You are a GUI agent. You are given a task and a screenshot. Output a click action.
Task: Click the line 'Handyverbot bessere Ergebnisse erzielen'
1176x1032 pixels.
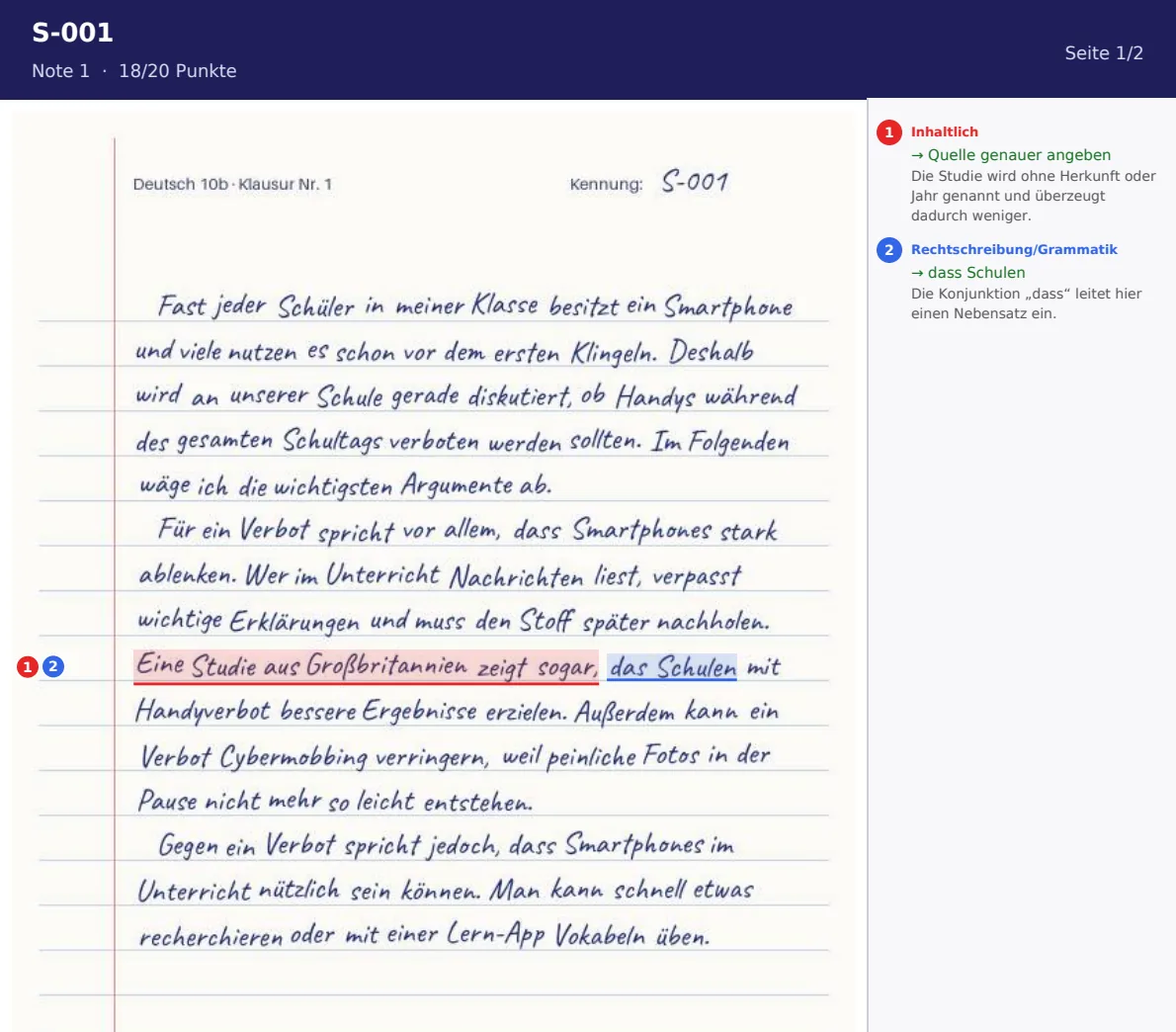click(457, 711)
